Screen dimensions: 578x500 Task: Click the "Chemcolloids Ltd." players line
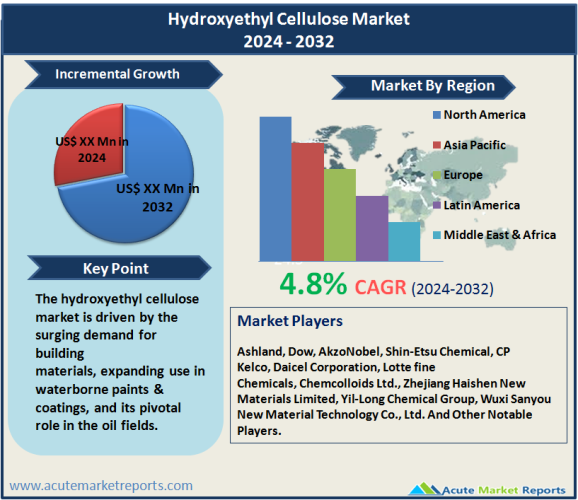click(x=381, y=383)
